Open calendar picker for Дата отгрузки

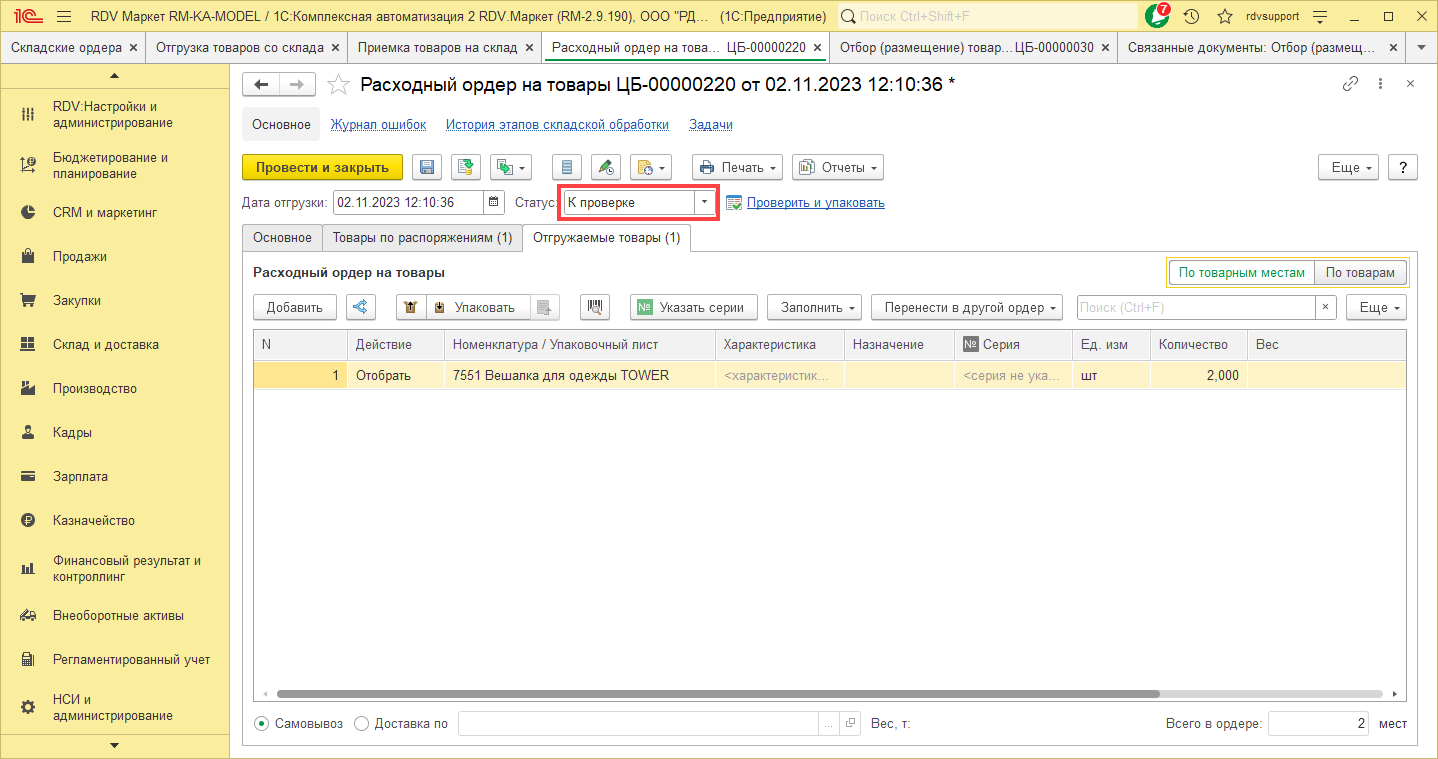click(494, 202)
